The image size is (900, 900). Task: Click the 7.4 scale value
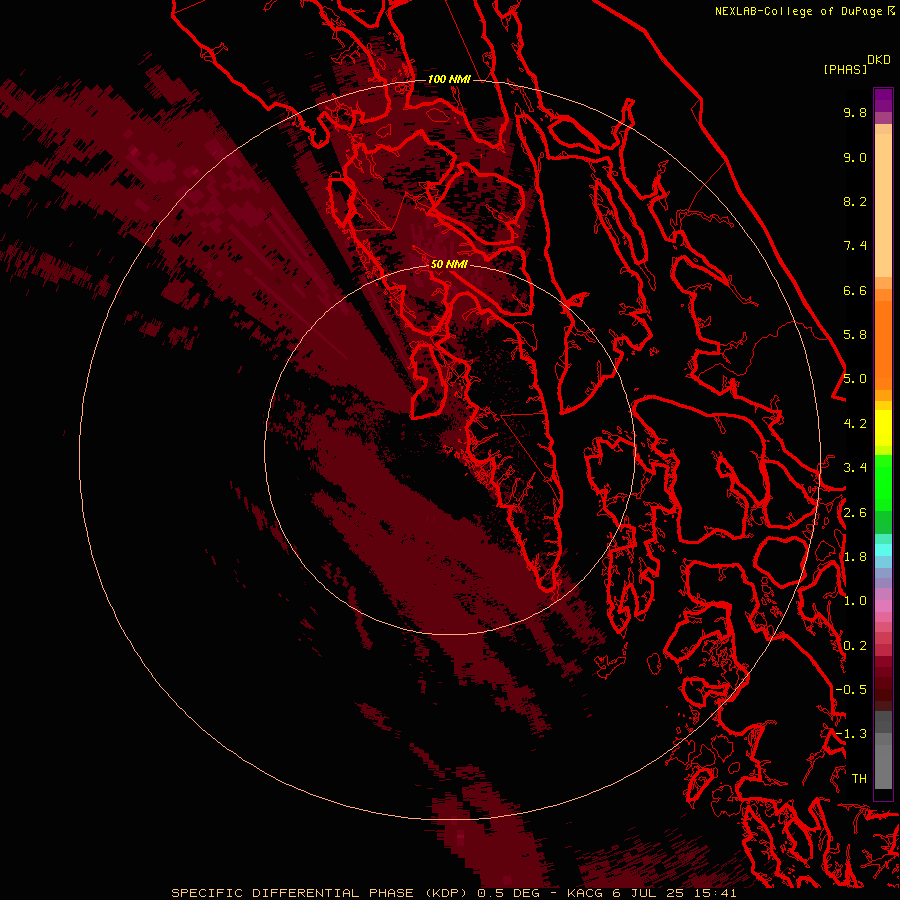coord(855,246)
